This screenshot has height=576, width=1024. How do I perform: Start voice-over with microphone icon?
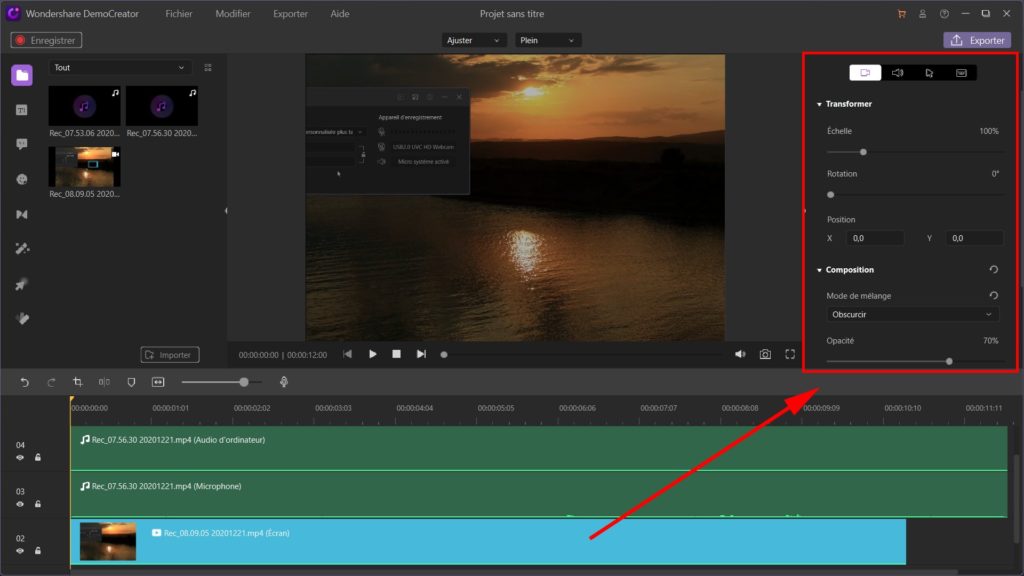click(283, 382)
